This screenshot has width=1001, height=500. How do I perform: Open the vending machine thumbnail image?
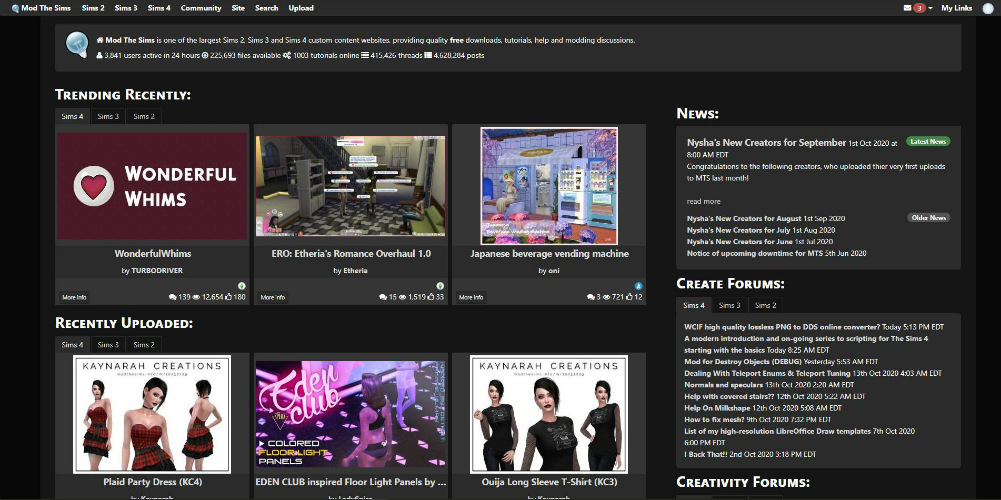tap(549, 186)
